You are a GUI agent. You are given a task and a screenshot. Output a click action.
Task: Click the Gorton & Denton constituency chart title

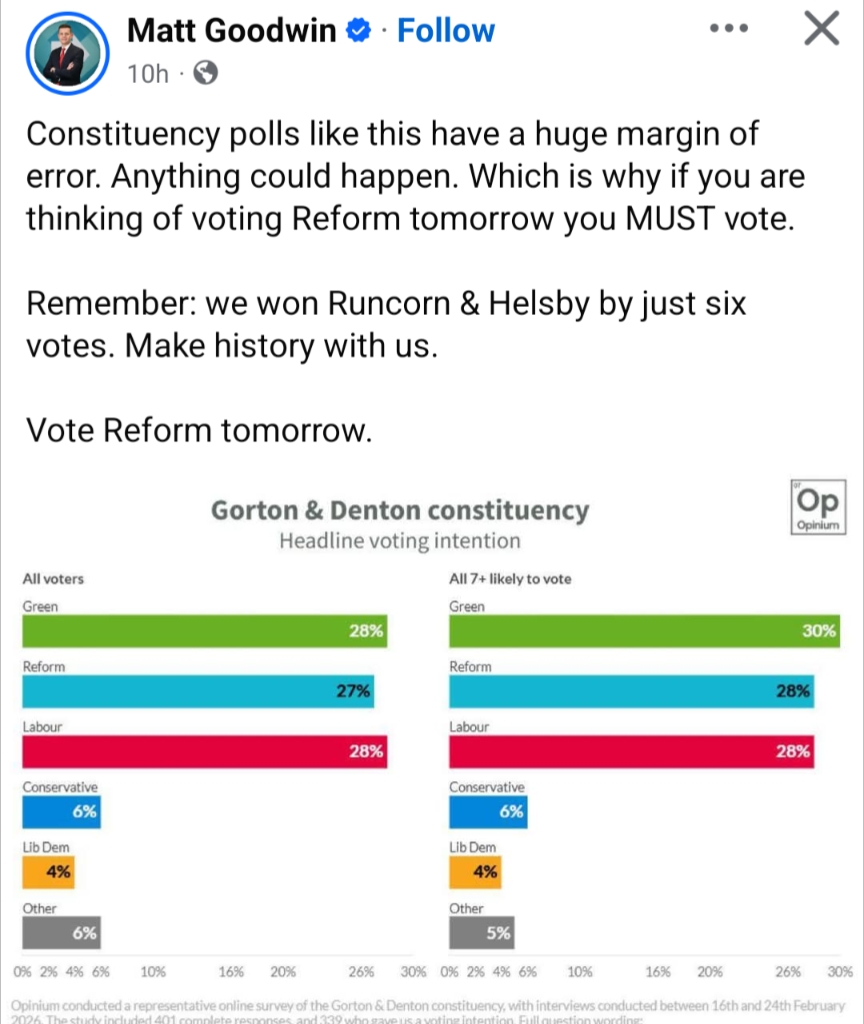[x=400, y=511]
